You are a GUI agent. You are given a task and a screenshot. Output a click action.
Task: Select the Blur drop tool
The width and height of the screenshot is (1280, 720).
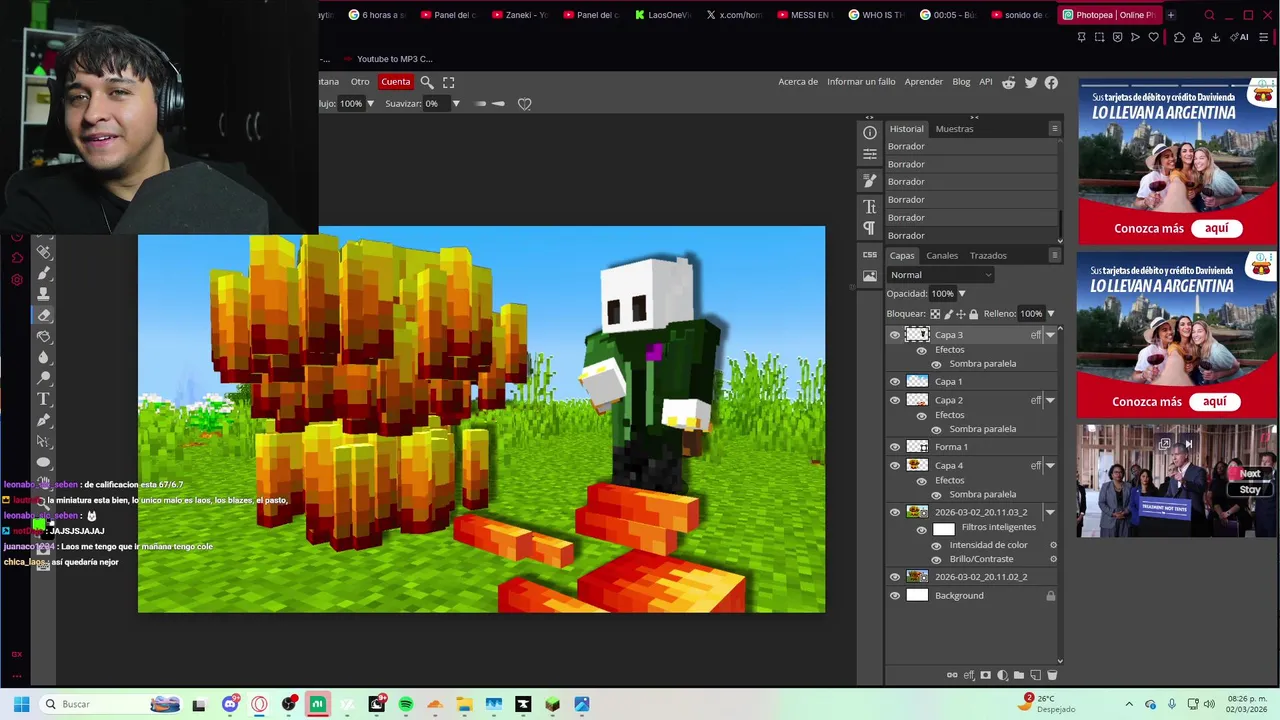[44, 357]
